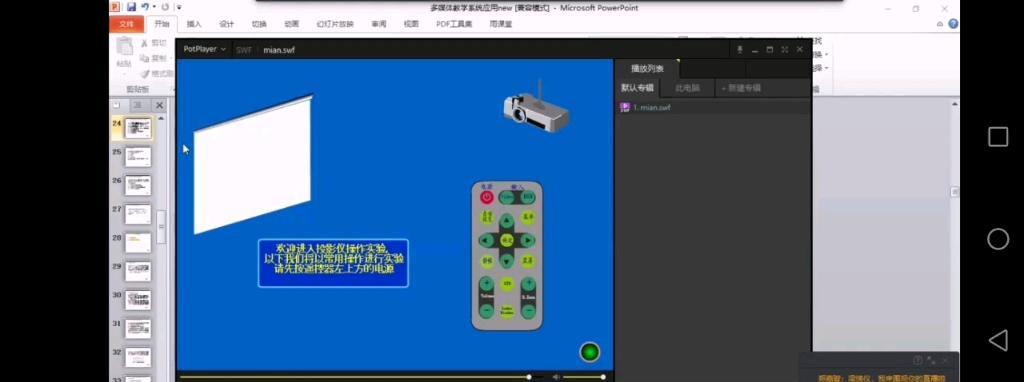1024x382 pixels.
Task: Click the PotPlayer volume speaker icon
Action: point(556,377)
